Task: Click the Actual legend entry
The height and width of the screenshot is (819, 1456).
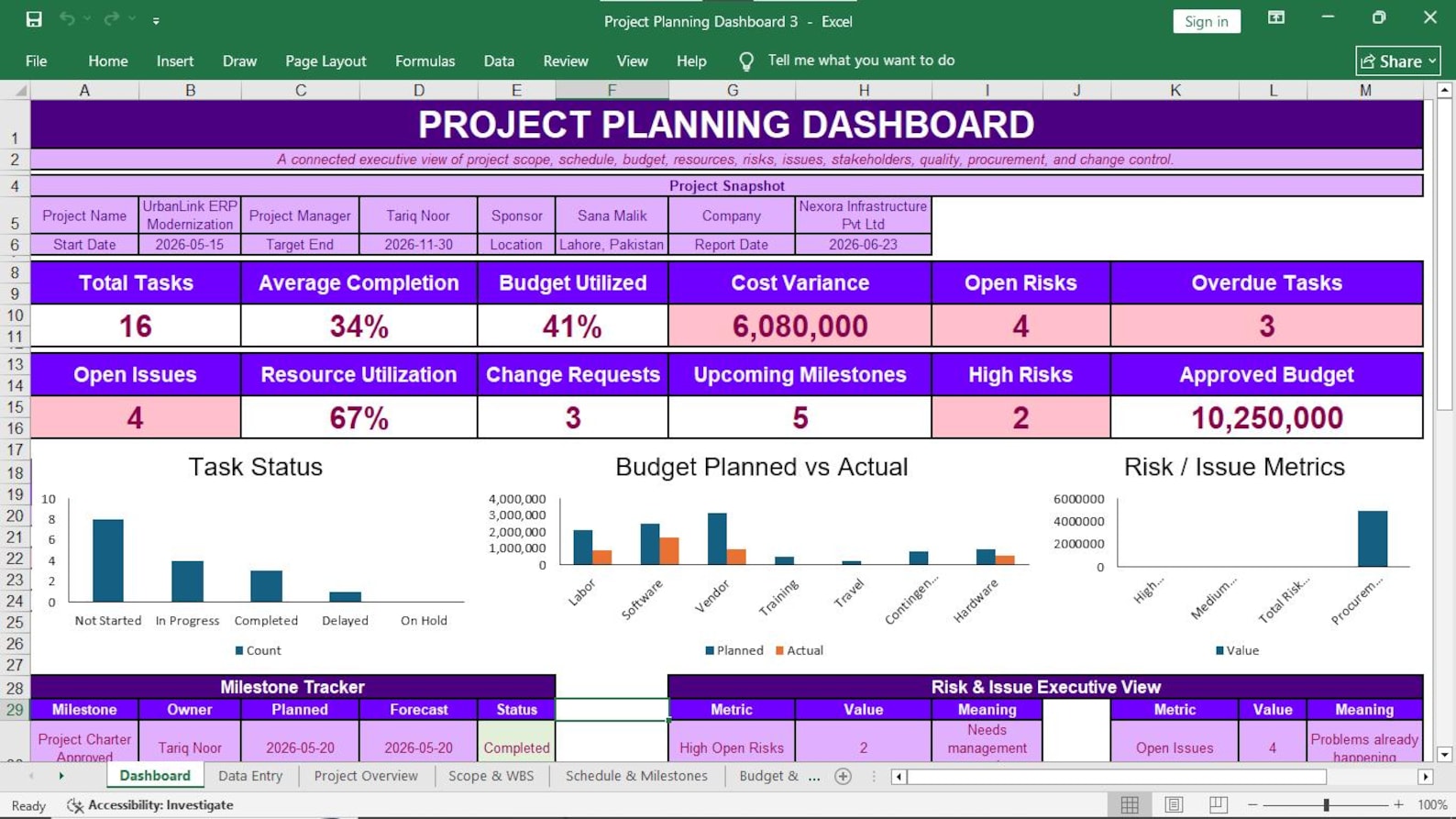Action: click(799, 650)
